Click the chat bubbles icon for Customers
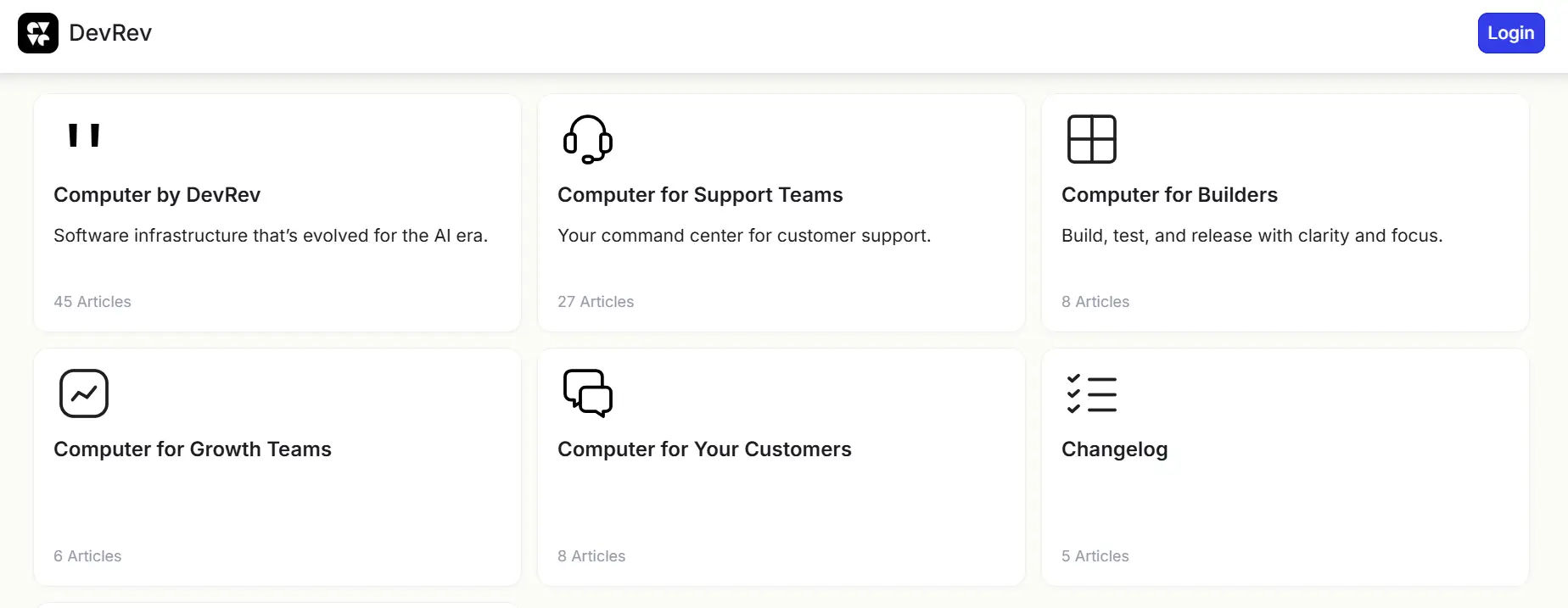This screenshot has height=608, width=1568. coord(587,393)
